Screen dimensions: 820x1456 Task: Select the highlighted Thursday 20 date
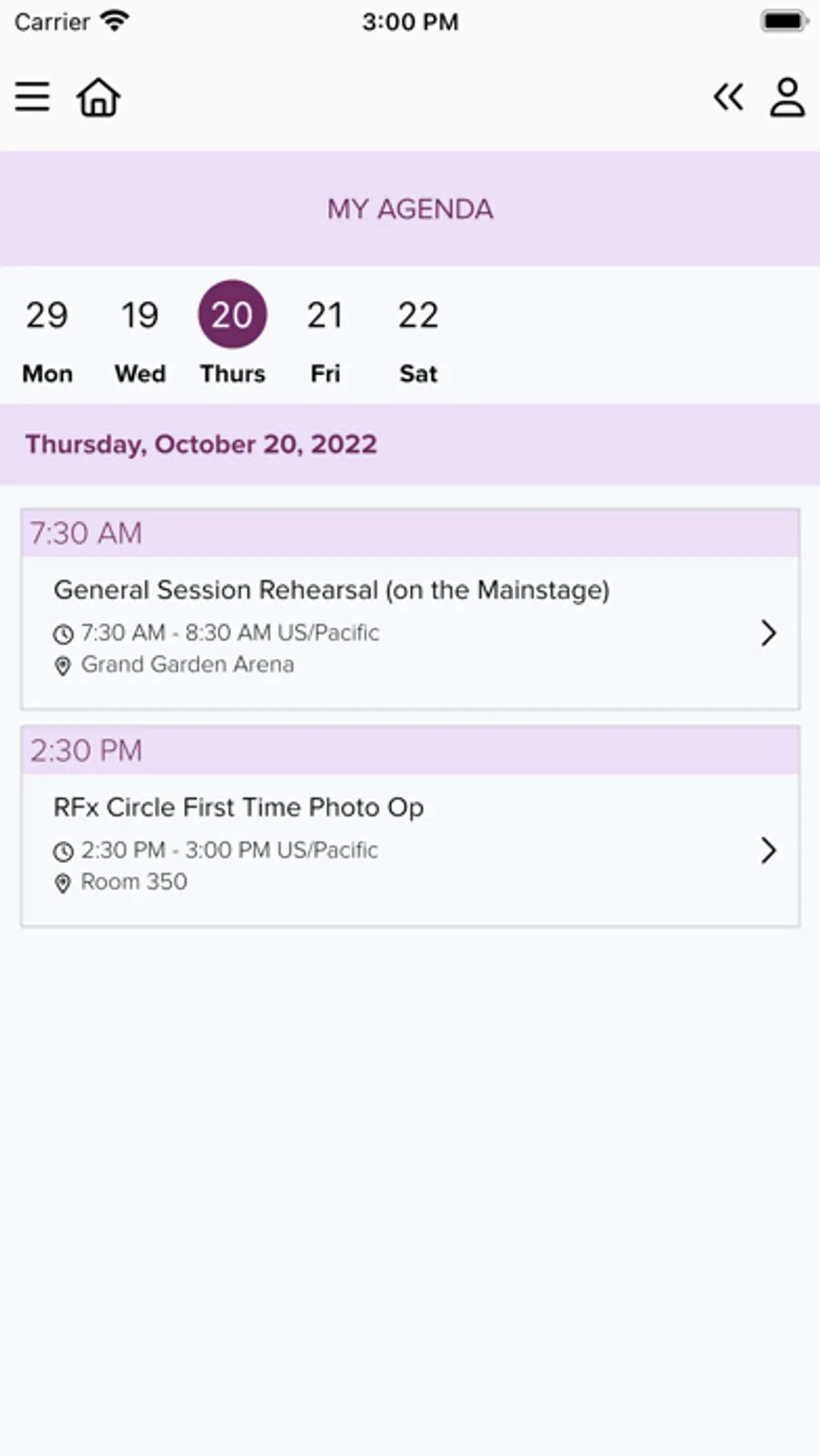pos(232,315)
